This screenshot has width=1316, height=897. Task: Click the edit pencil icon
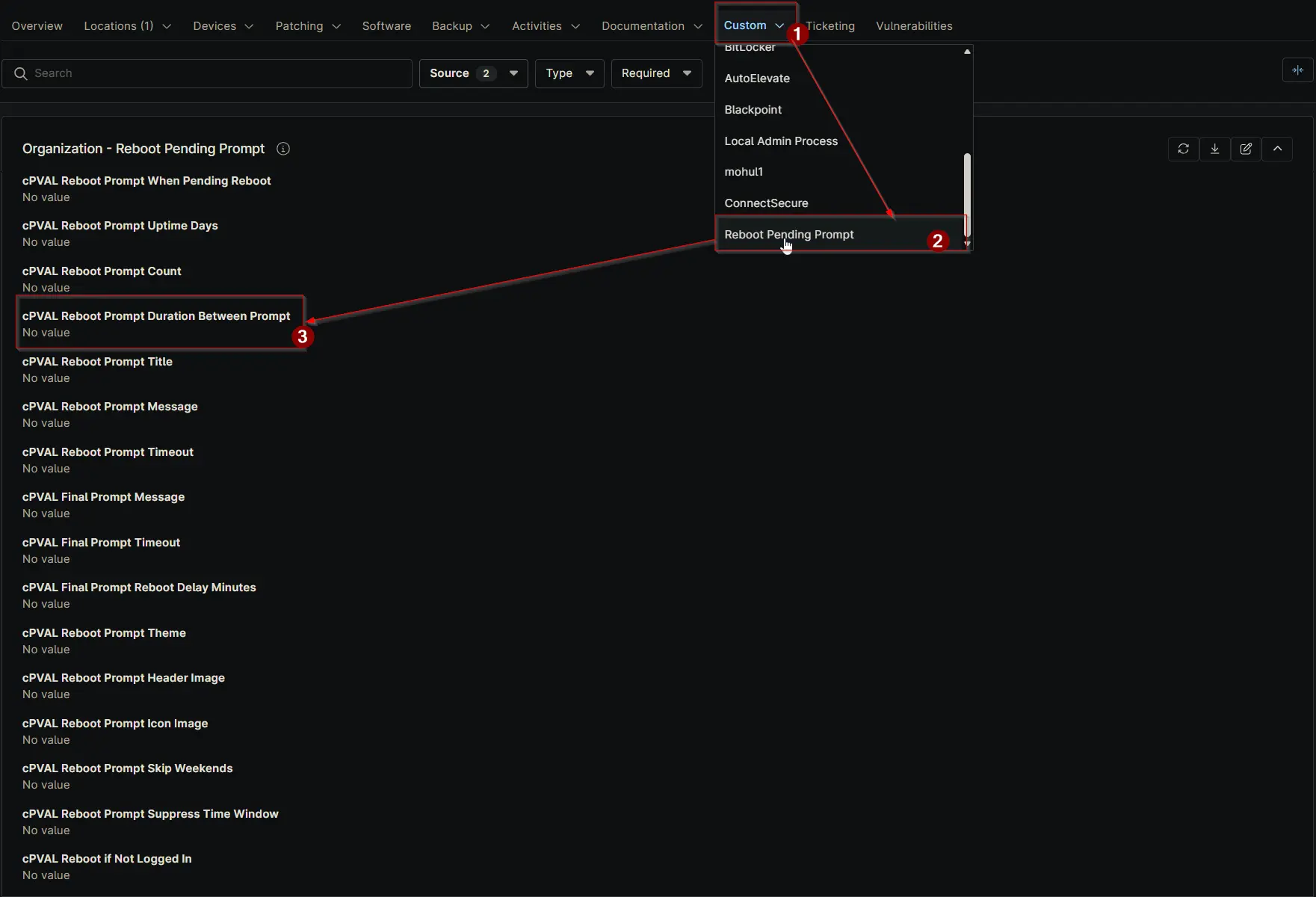click(x=1246, y=149)
